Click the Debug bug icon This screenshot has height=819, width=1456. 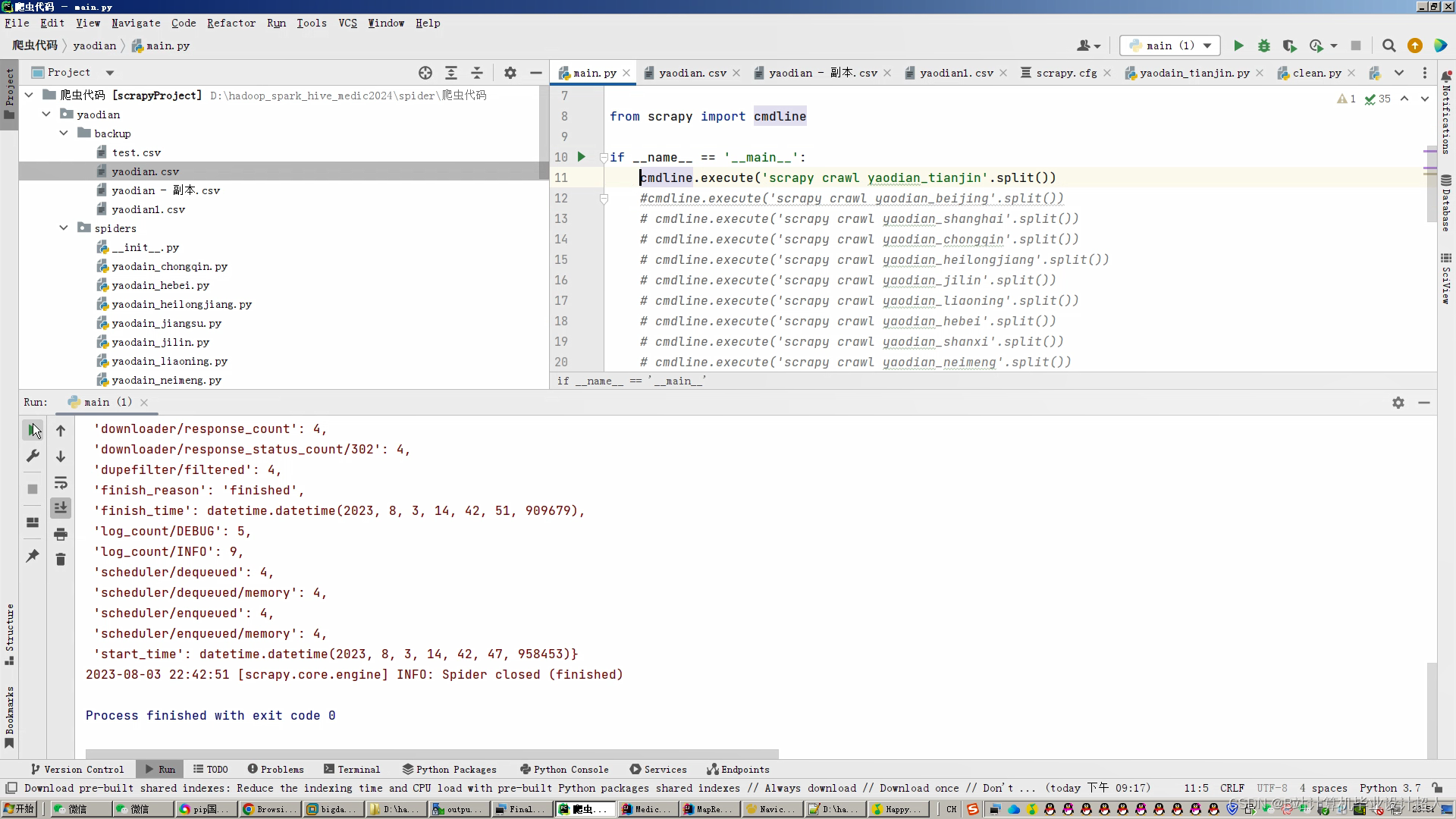point(1263,46)
